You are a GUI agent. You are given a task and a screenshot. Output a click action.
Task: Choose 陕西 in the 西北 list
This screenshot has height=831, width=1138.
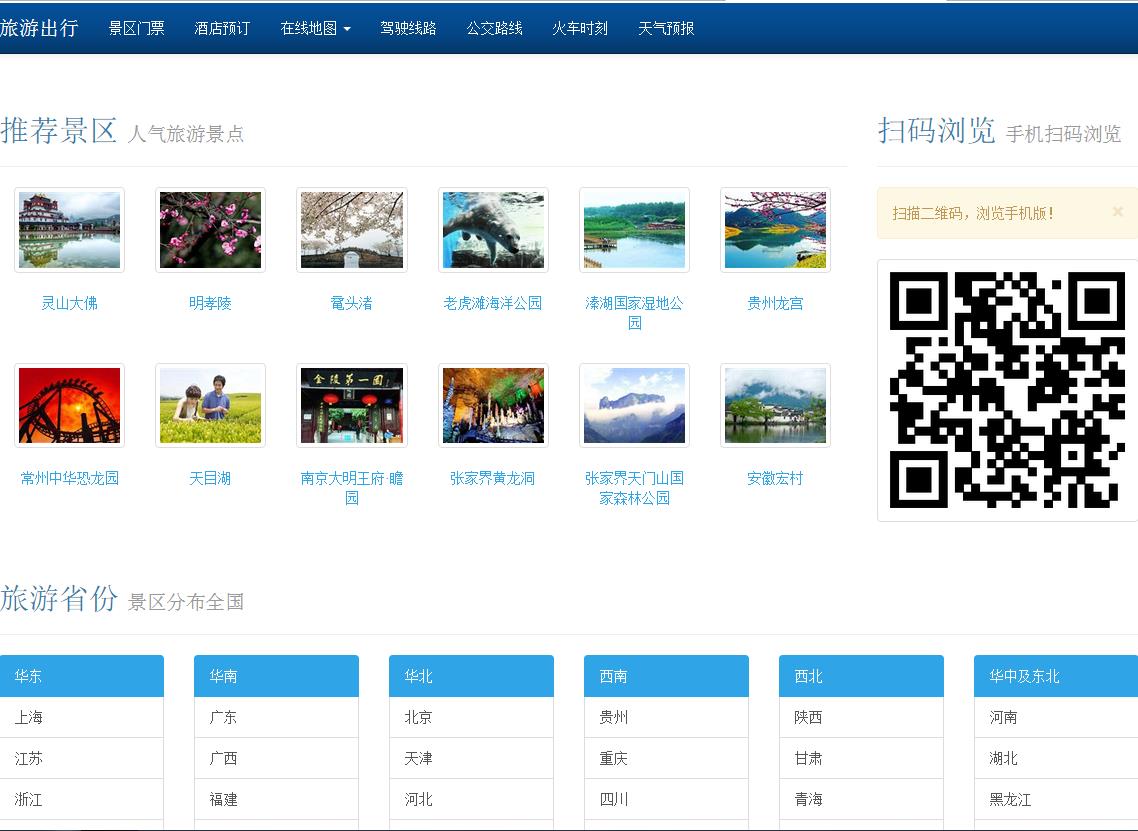click(861, 718)
